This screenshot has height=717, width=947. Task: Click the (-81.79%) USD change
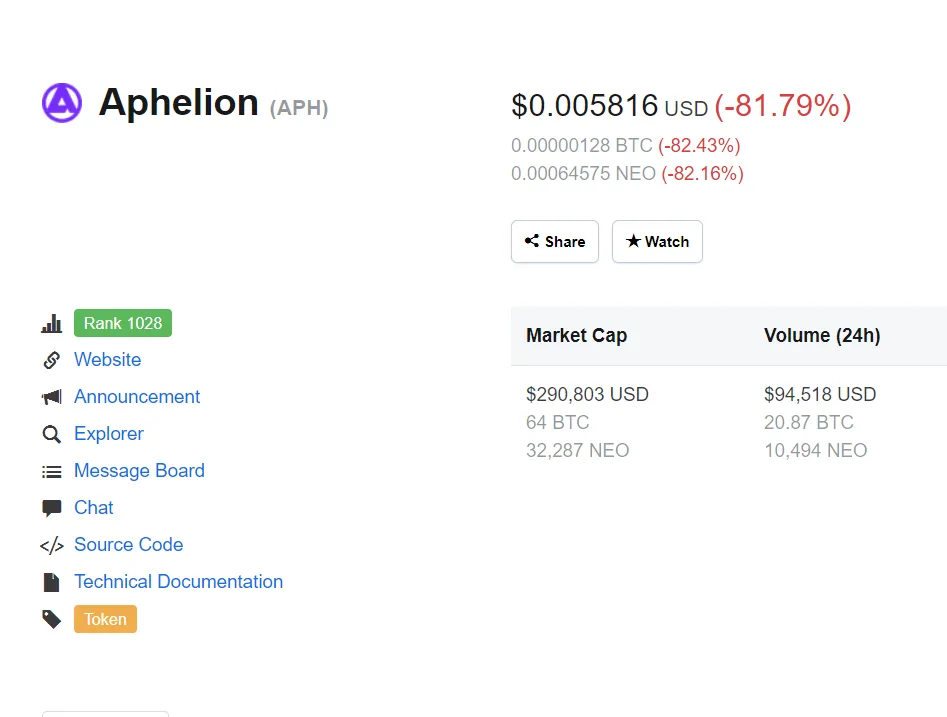[x=783, y=106]
